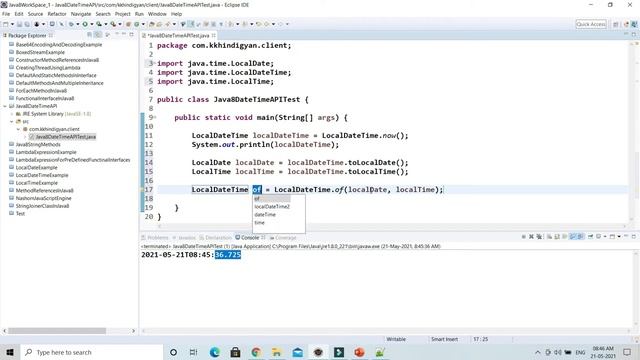This screenshot has width=640, height=360.
Task: Switch to the Coverage tab
Action: (x=283, y=238)
